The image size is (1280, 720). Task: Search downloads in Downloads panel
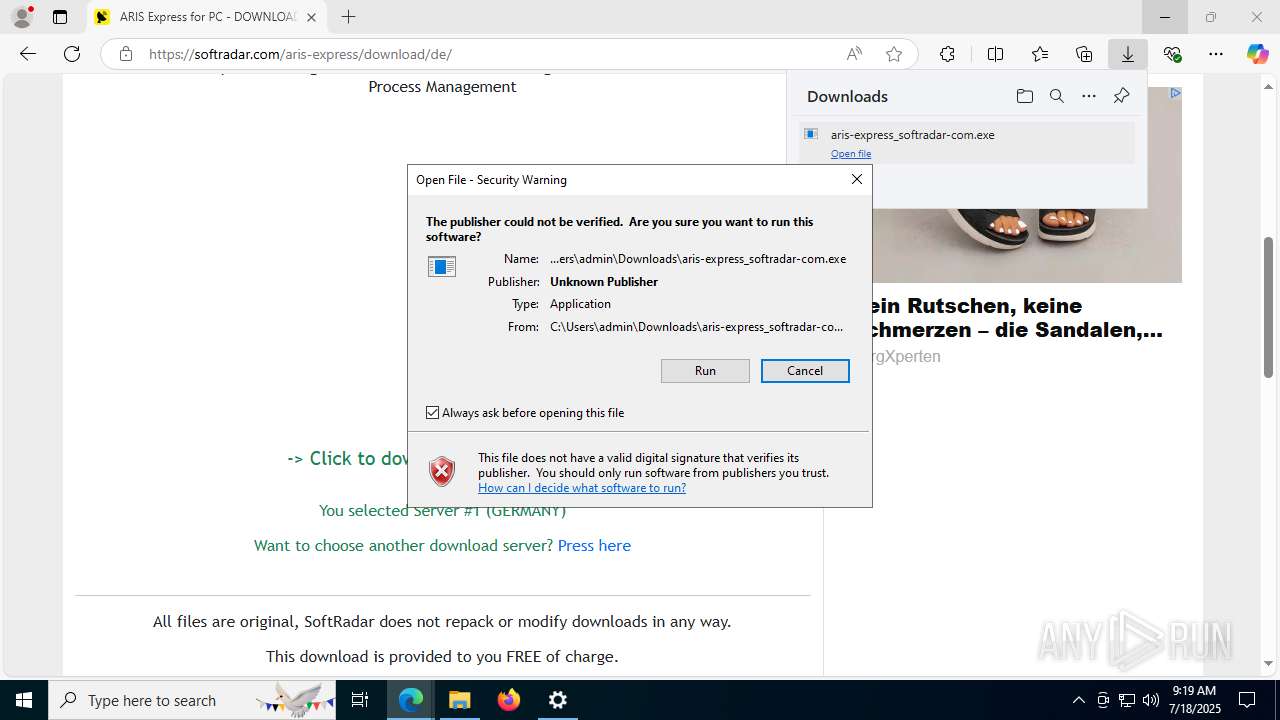click(x=1056, y=96)
